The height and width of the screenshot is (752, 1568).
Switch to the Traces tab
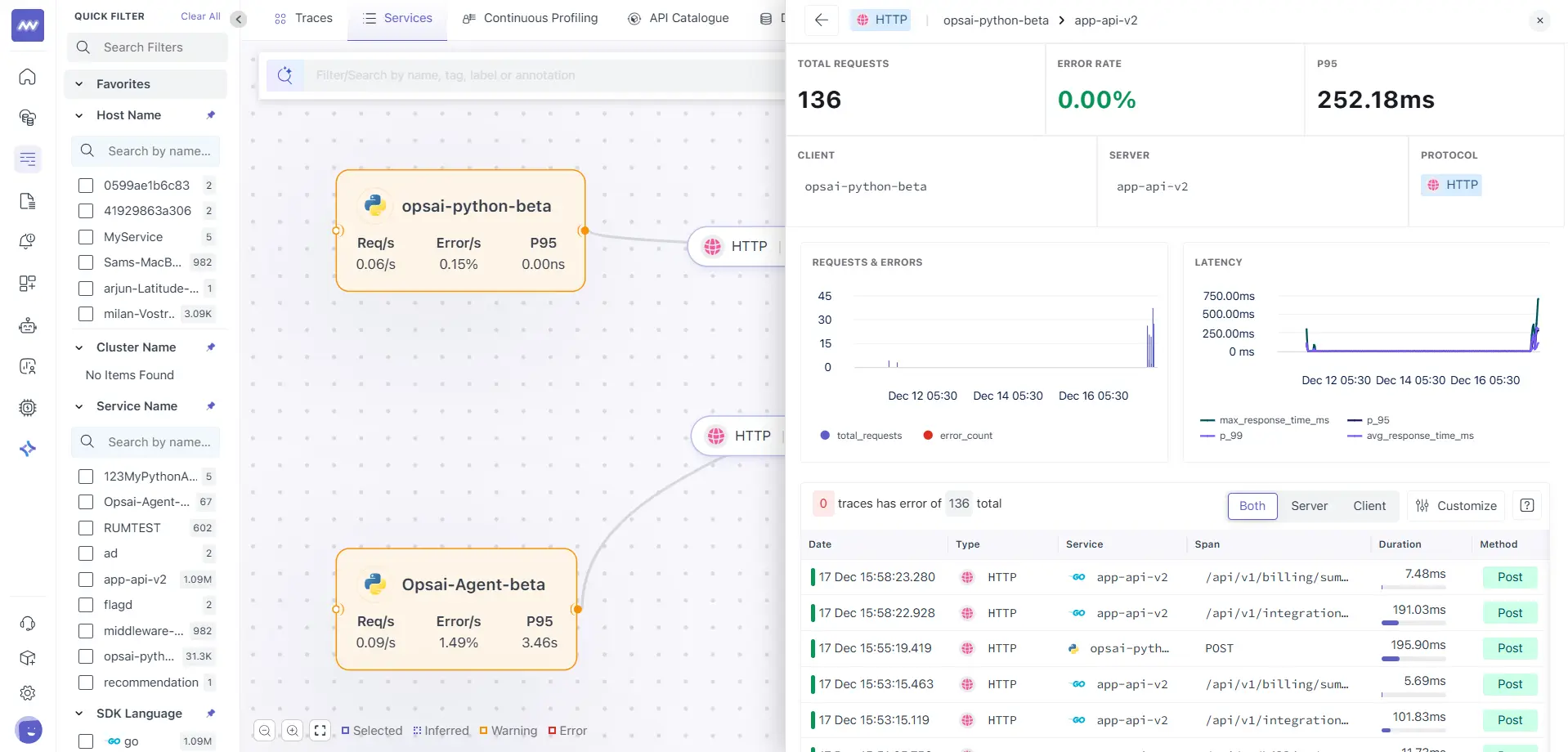[x=303, y=18]
